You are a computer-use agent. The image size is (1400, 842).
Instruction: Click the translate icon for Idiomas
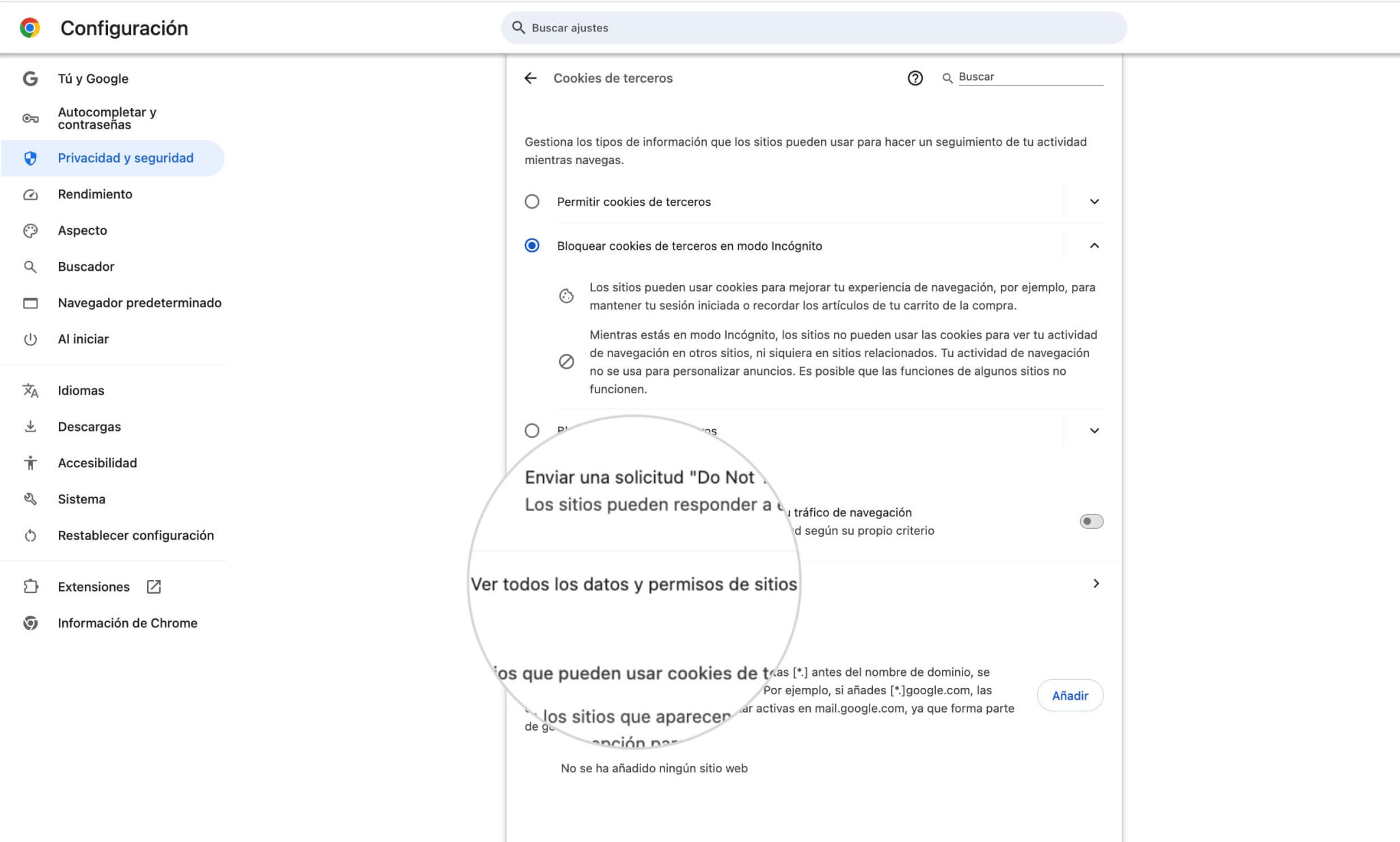coord(30,391)
